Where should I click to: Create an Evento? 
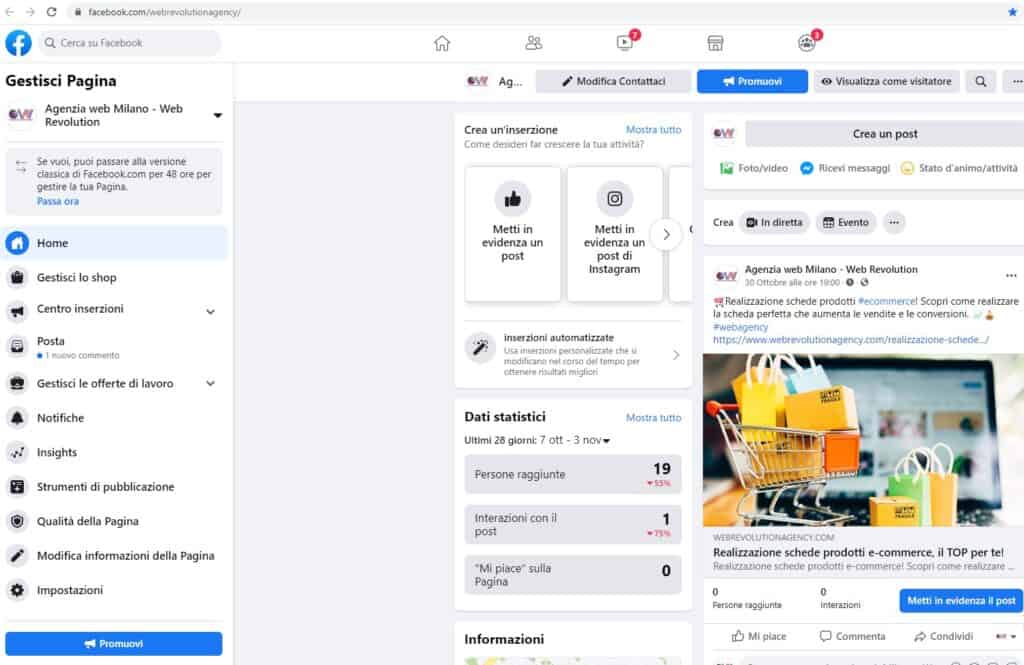click(846, 223)
